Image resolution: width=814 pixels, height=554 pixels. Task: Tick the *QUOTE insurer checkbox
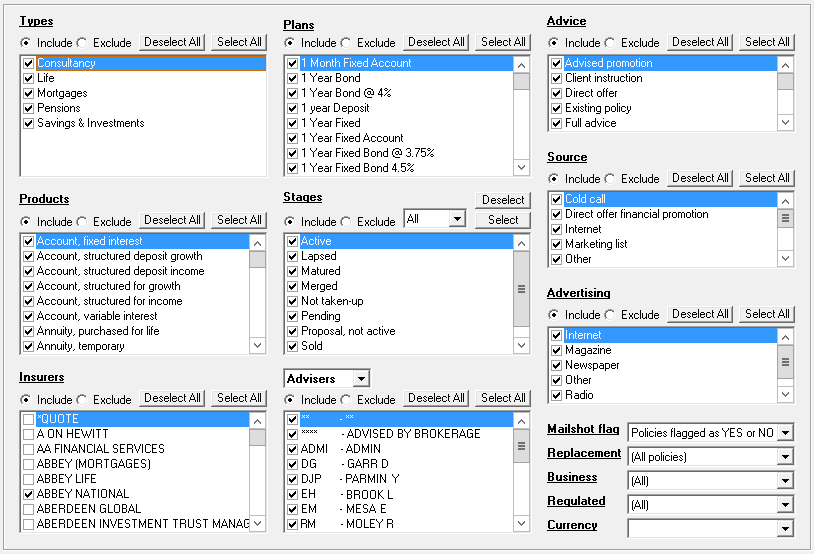(29, 419)
